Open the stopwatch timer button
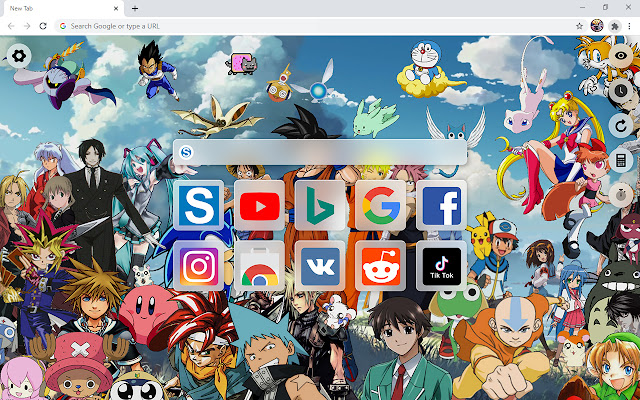640x400 pixels. coord(620,195)
